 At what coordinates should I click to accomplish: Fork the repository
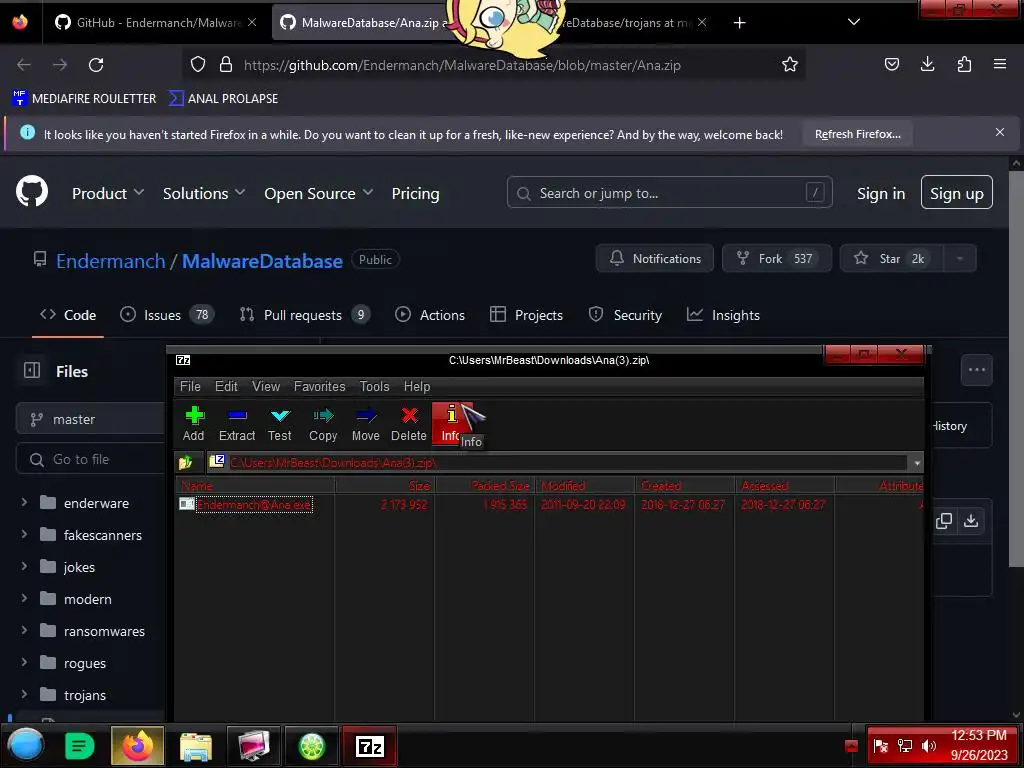tap(776, 259)
